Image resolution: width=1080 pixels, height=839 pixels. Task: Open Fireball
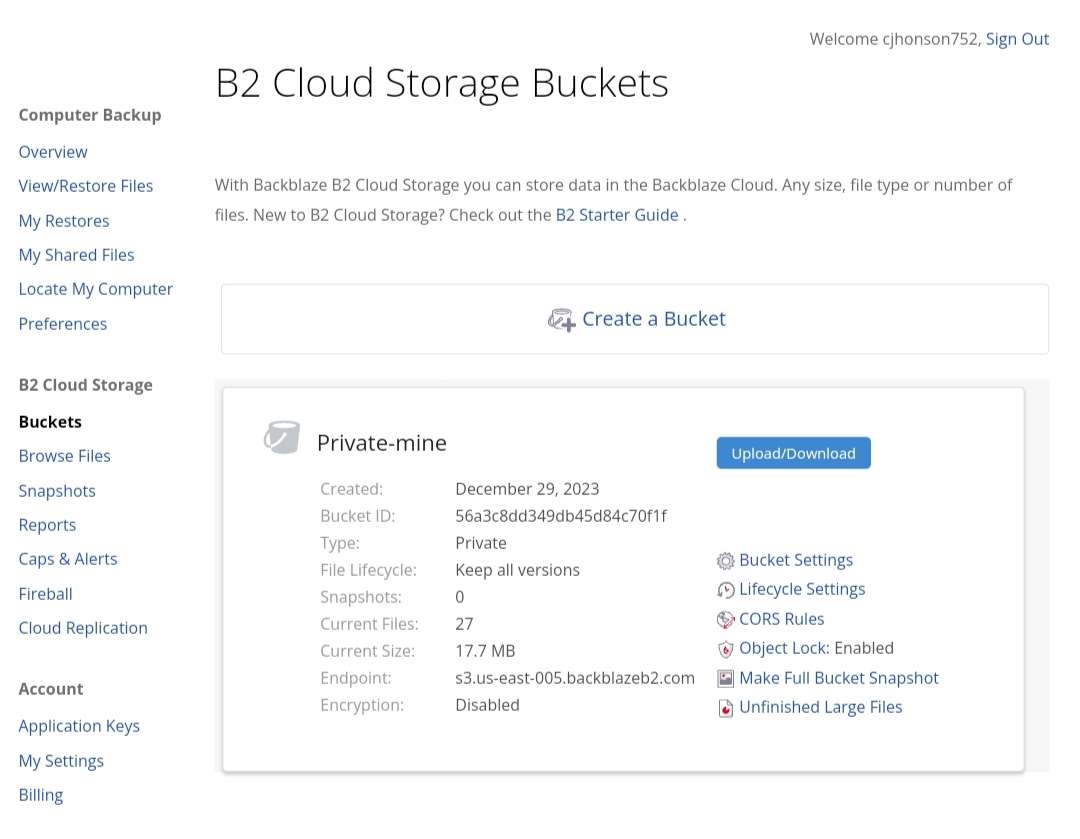click(45, 594)
